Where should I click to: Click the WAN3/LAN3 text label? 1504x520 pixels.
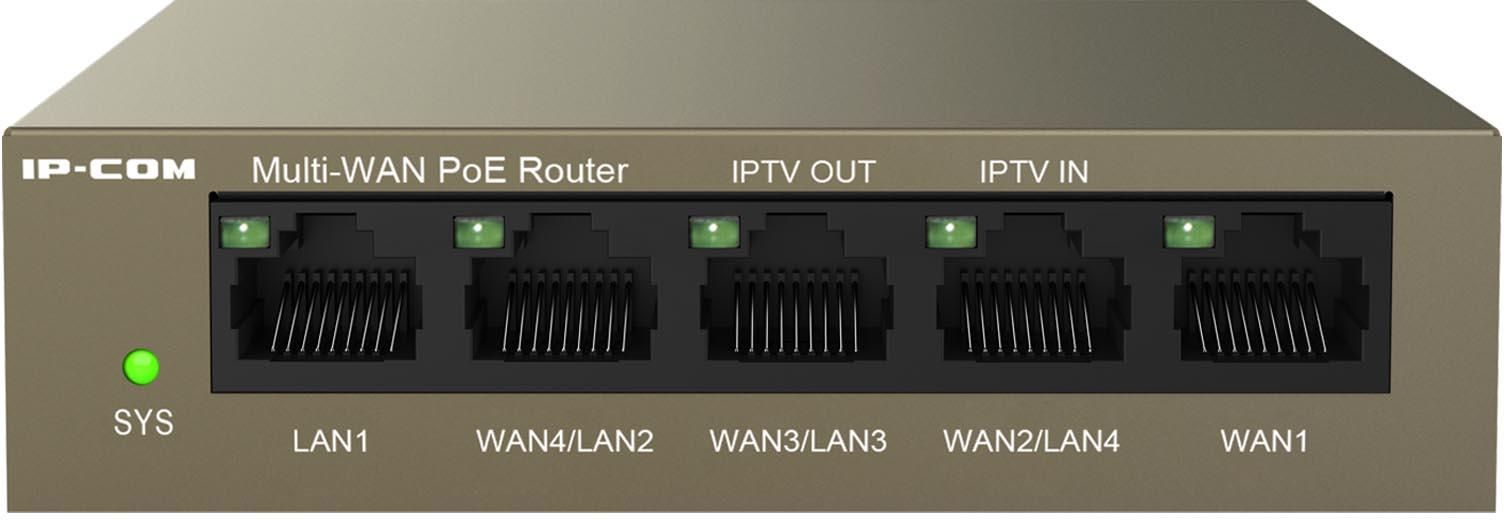(798, 441)
